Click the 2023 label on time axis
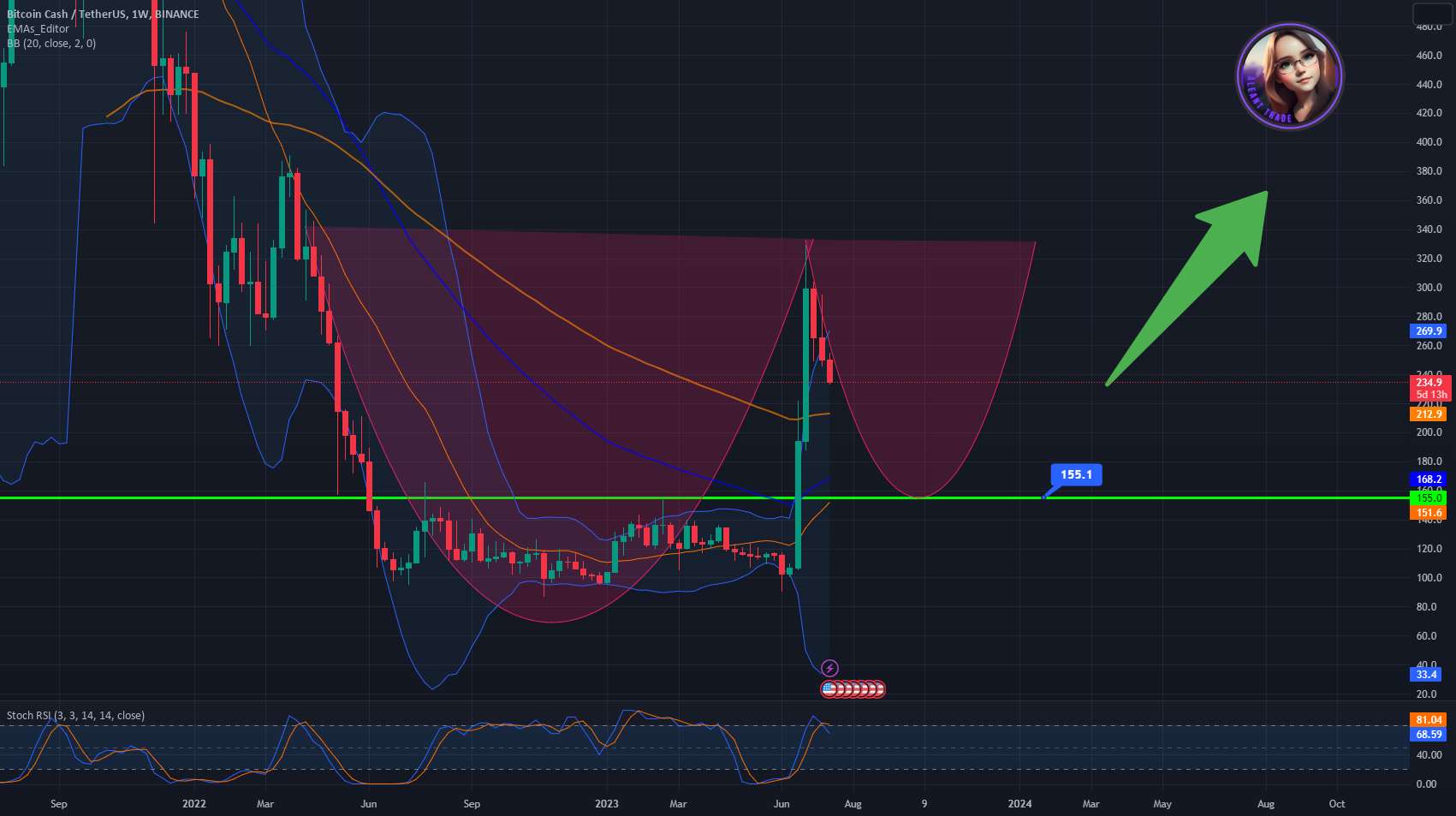This screenshot has width=1456, height=816. point(606,803)
